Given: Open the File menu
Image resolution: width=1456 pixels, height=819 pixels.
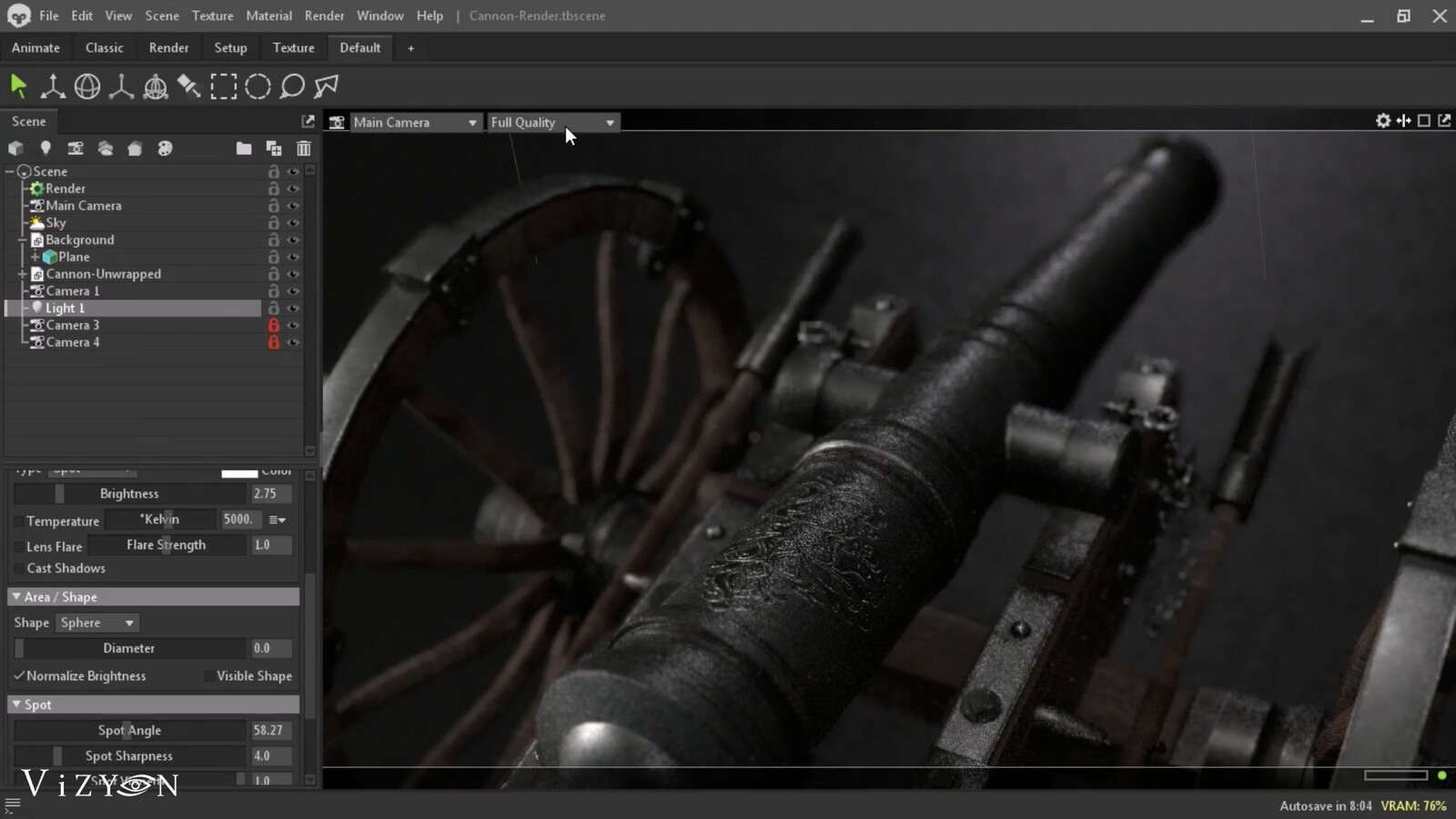Looking at the screenshot, I should (49, 15).
